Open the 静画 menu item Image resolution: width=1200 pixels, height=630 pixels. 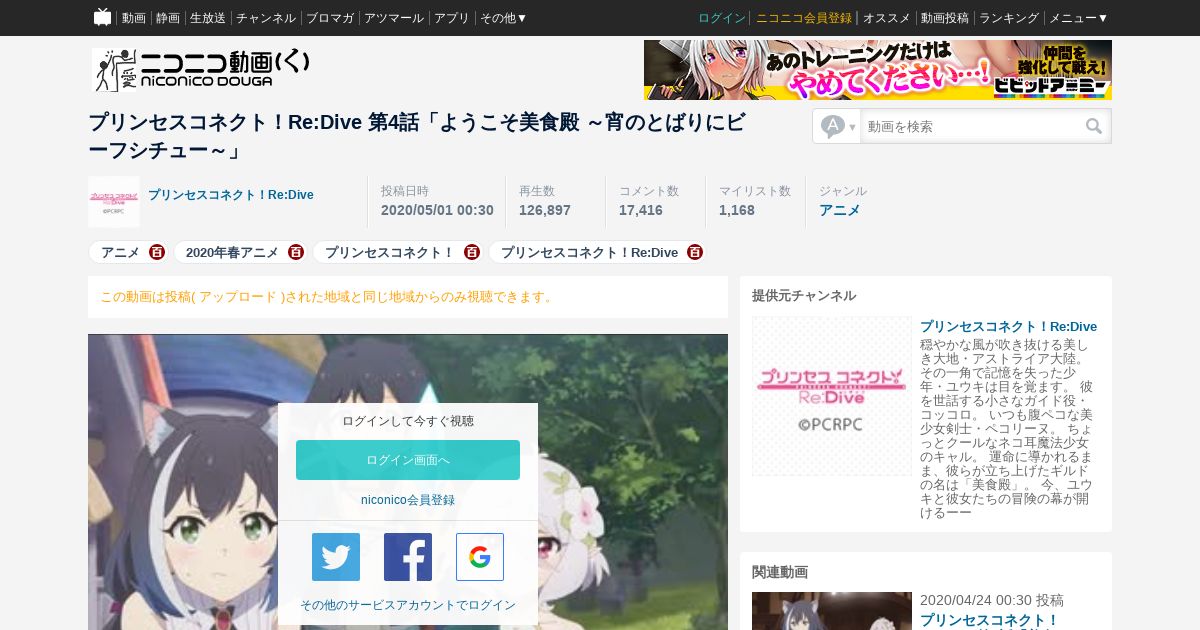pyautogui.click(x=168, y=18)
